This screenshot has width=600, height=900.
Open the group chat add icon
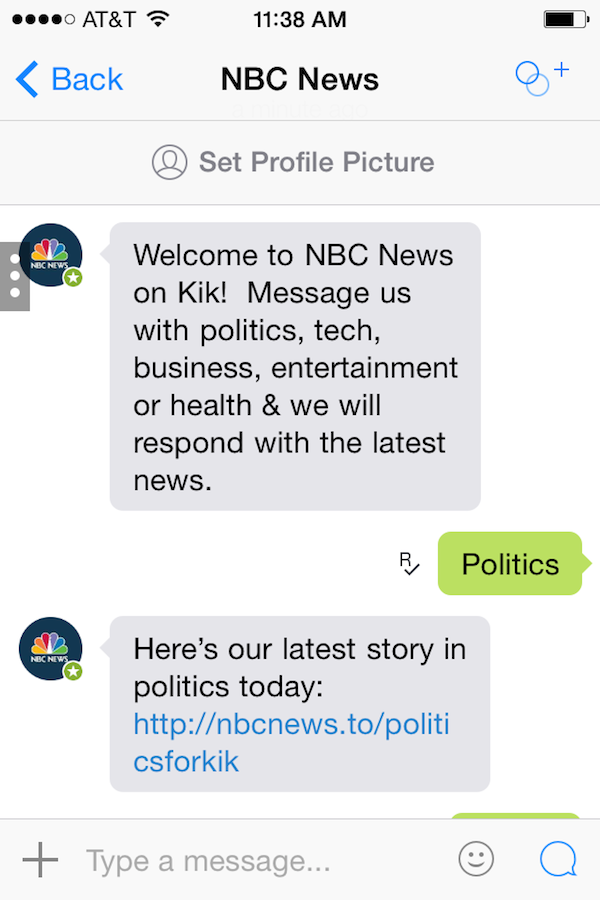coord(541,77)
